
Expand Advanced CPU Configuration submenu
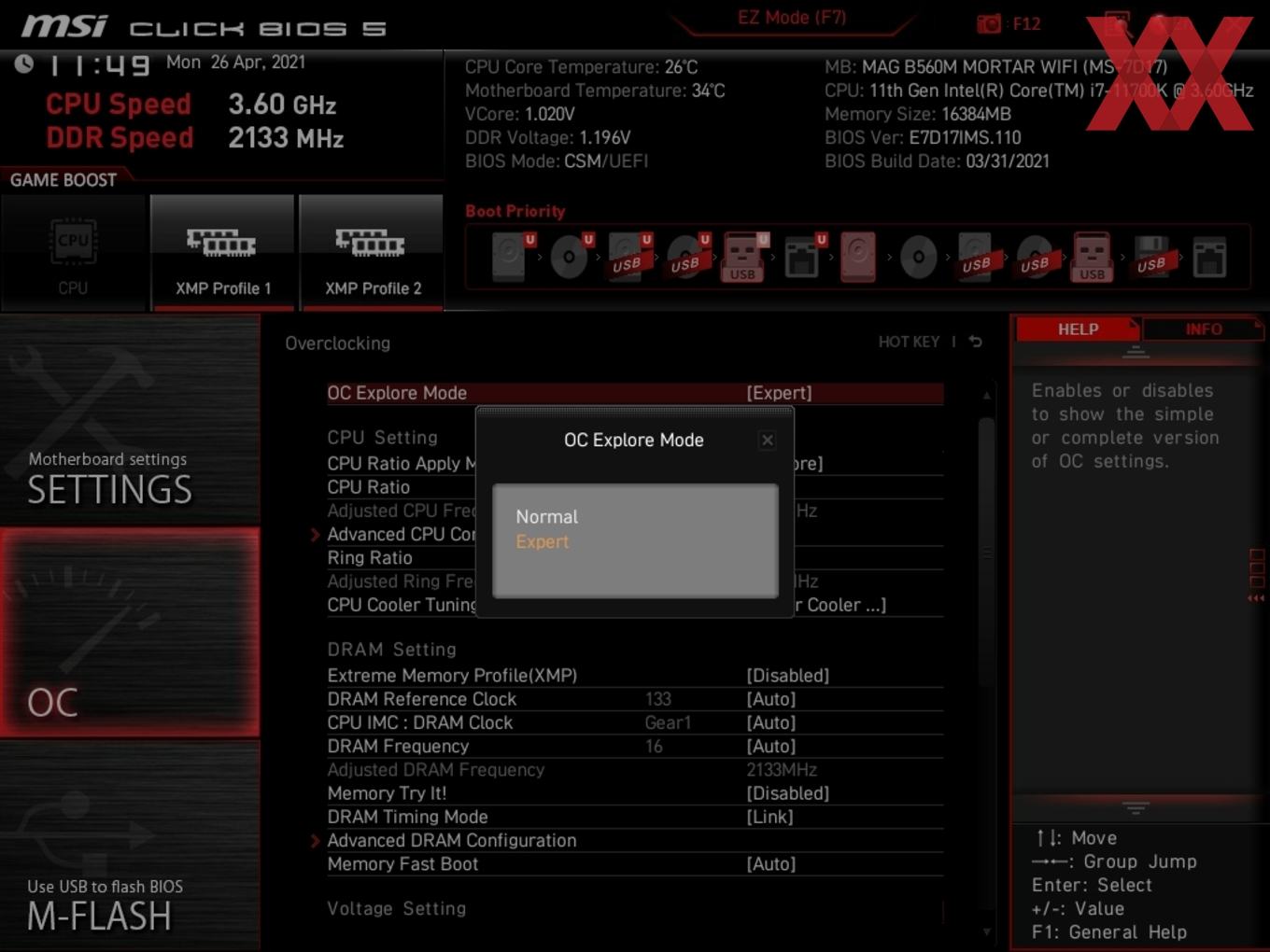(x=401, y=534)
